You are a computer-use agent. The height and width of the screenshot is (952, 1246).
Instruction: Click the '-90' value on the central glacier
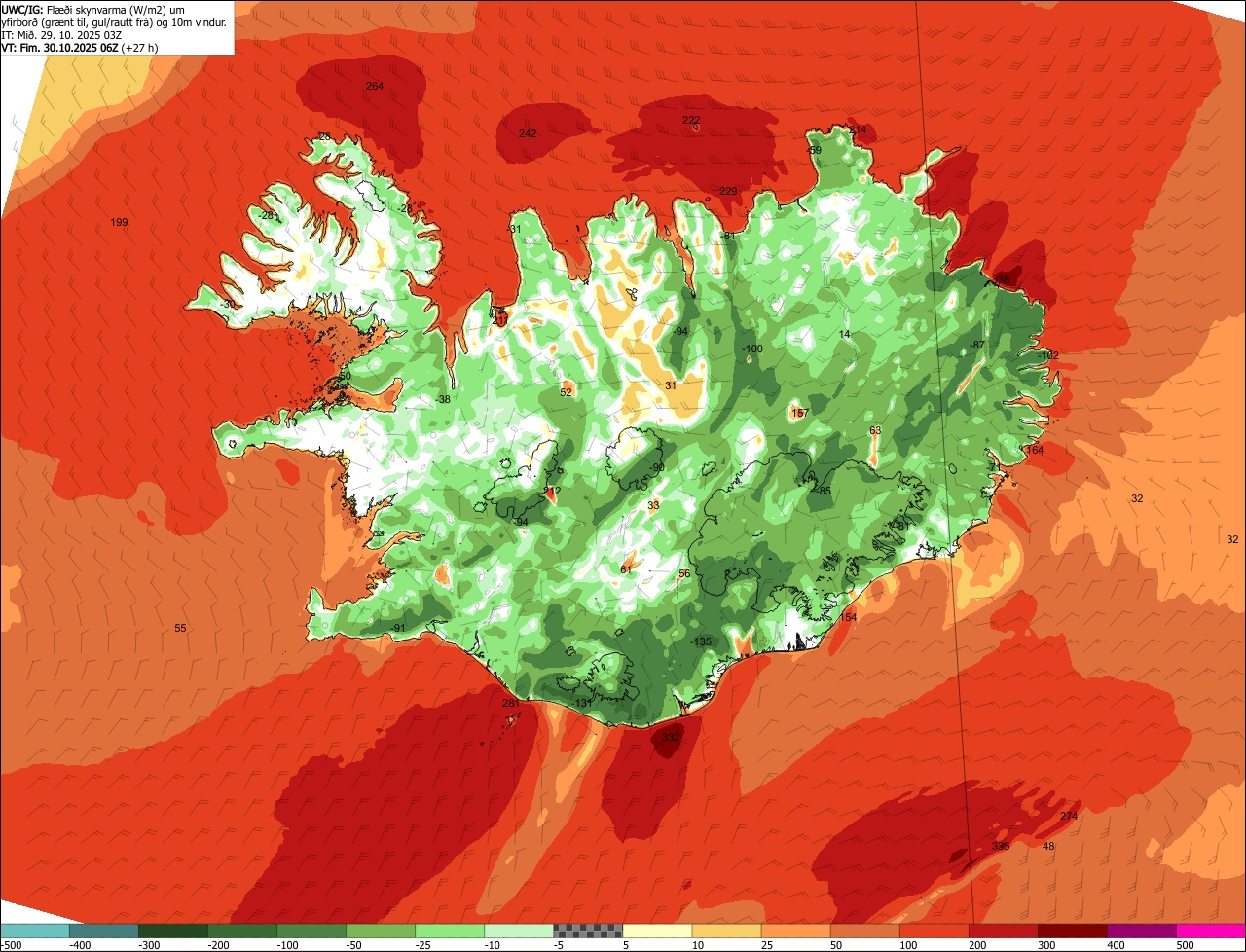658,468
